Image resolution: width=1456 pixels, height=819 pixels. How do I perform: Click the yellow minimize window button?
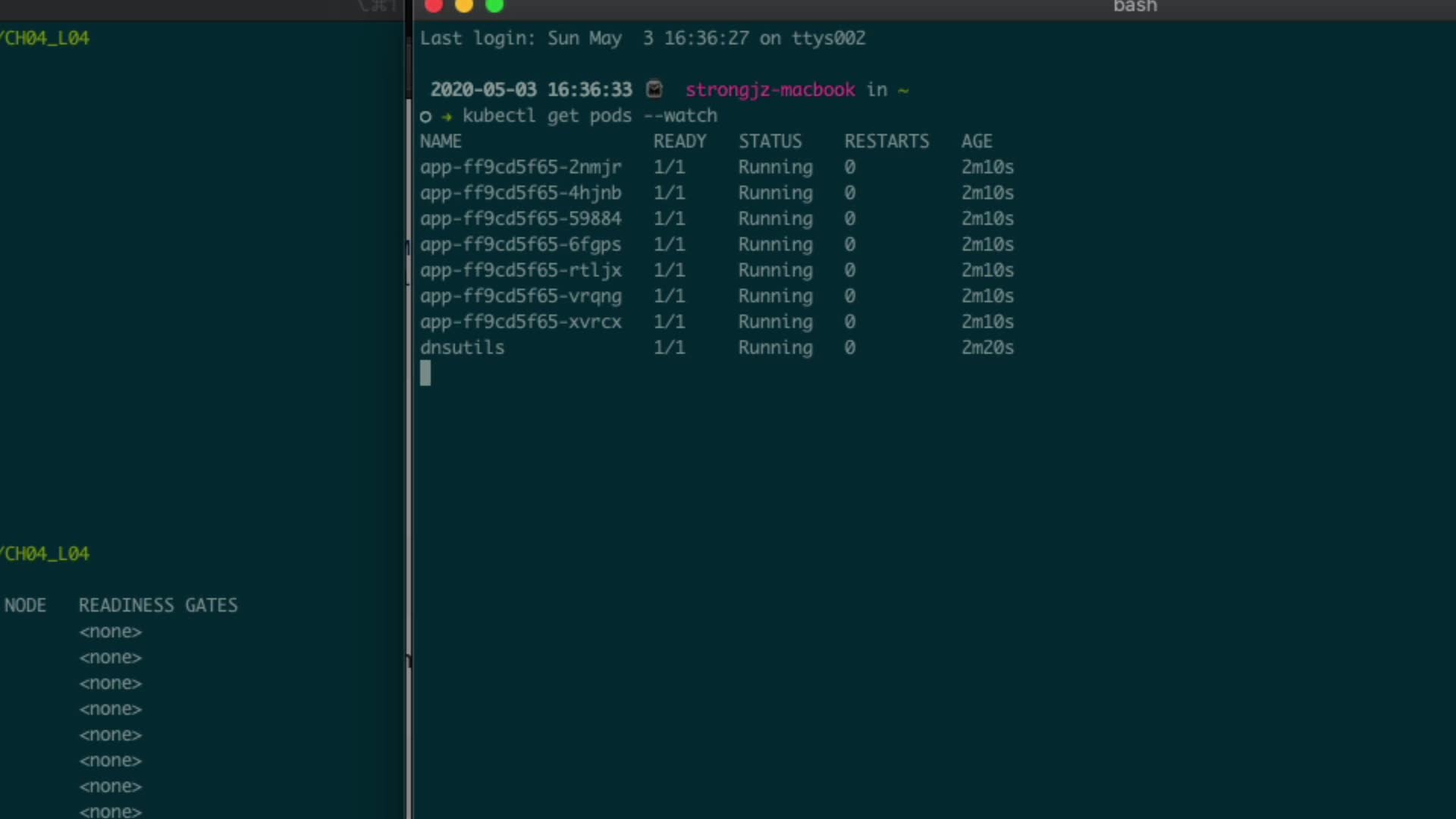point(464,6)
